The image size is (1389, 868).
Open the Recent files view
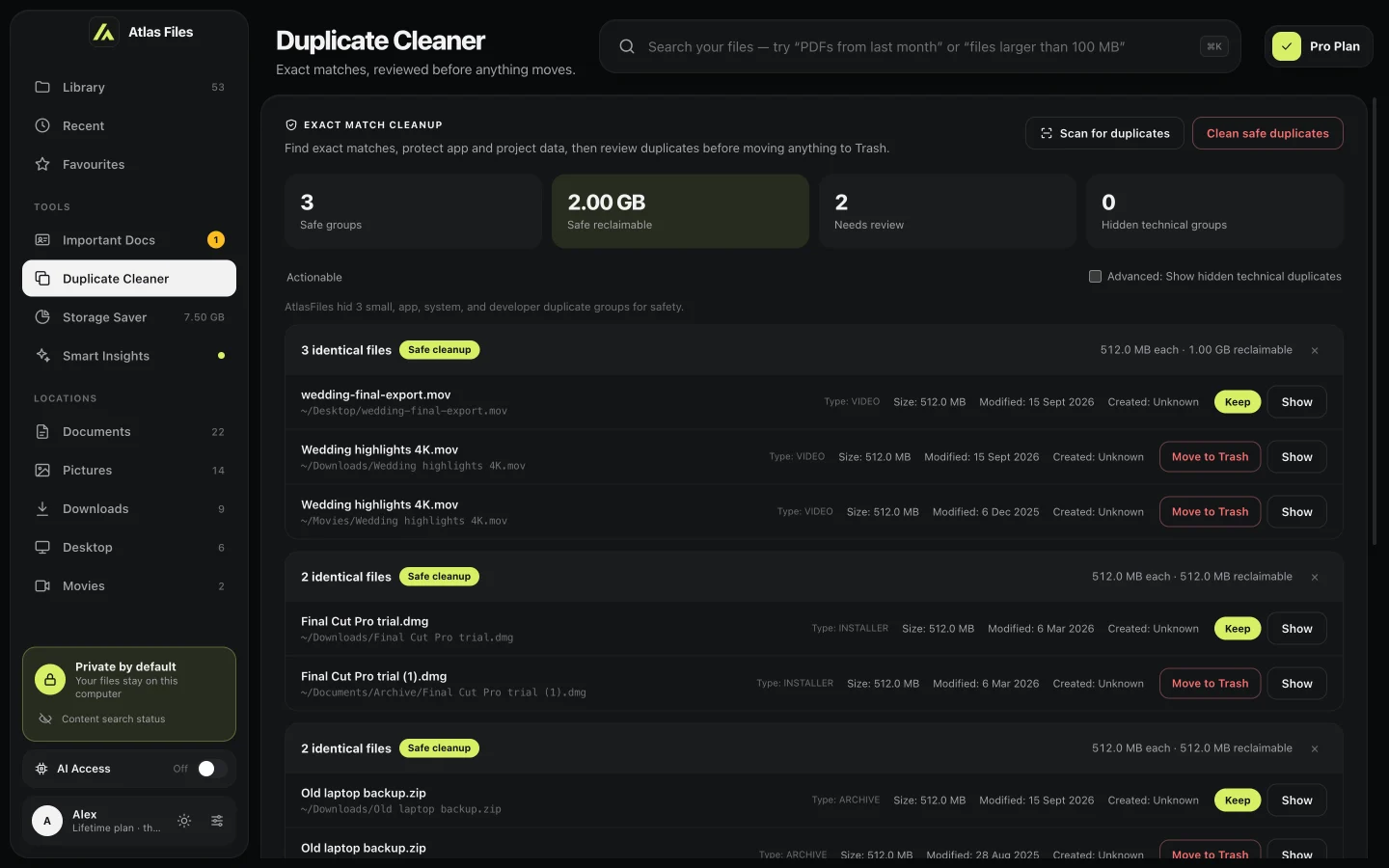129,125
